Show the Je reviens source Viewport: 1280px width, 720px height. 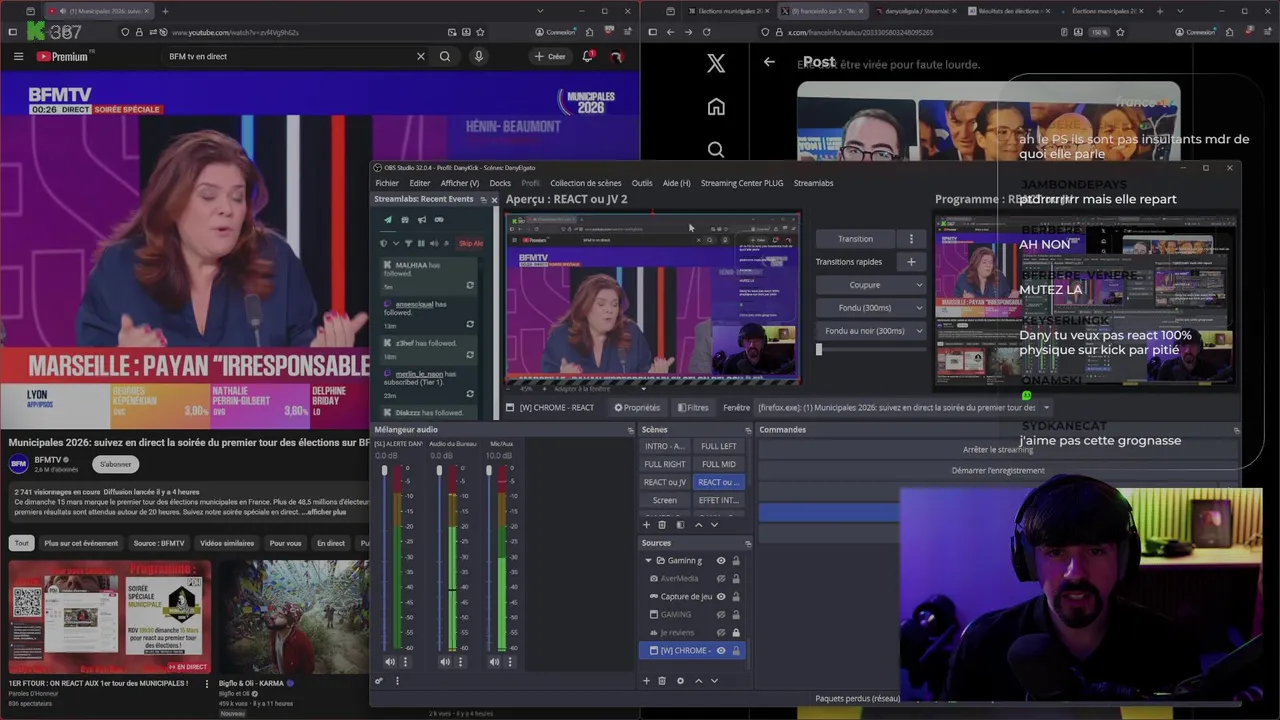pos(720,633)
